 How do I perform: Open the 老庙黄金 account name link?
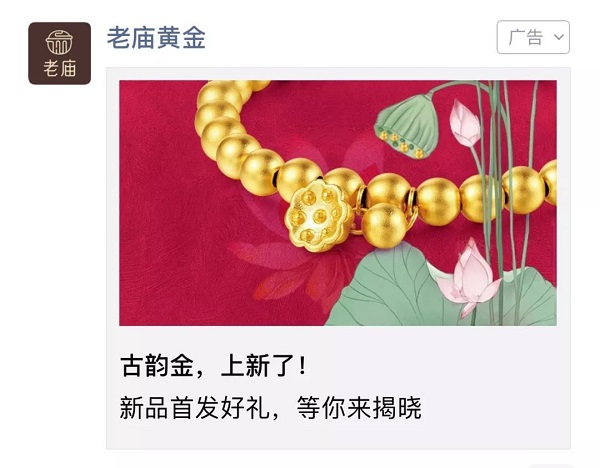point(156,38)
